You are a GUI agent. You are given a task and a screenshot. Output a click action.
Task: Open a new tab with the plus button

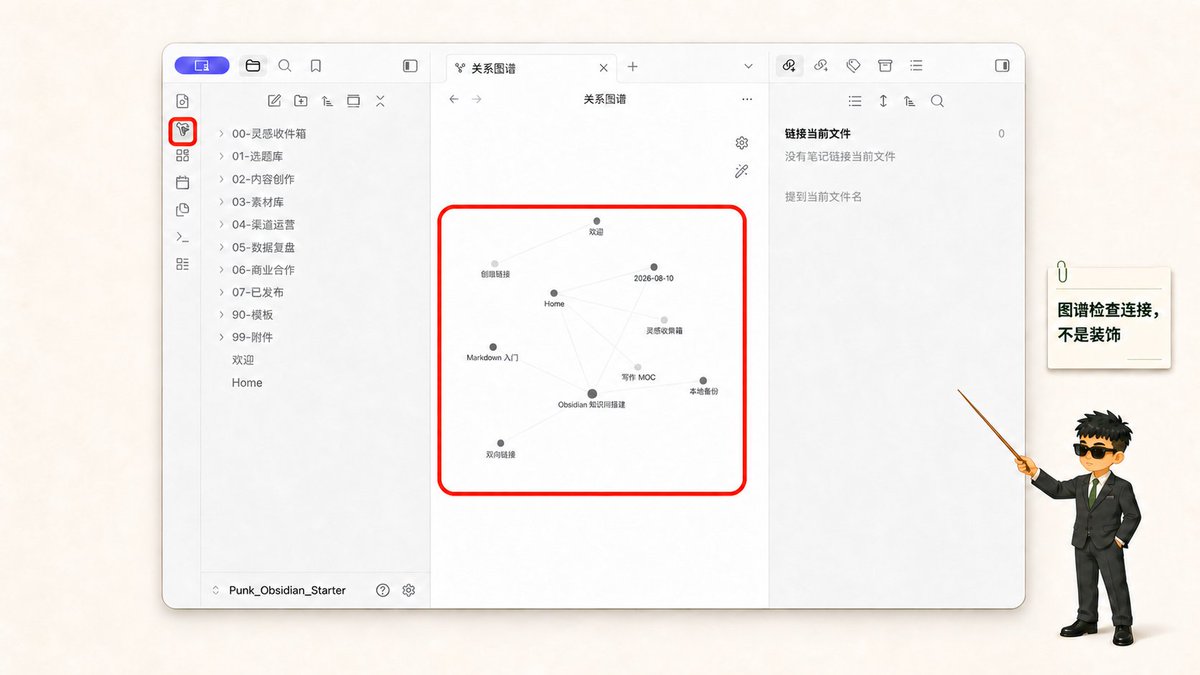click(633, 67)
